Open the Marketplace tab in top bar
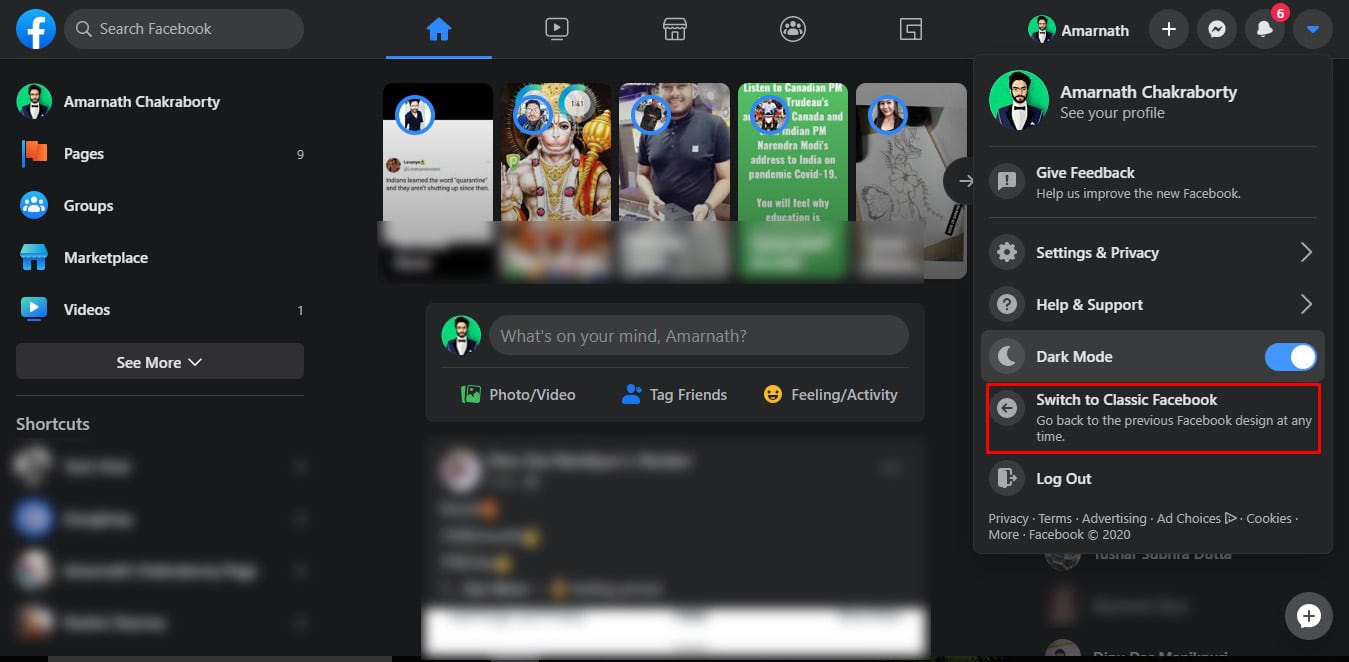 [x=675, y=30]
